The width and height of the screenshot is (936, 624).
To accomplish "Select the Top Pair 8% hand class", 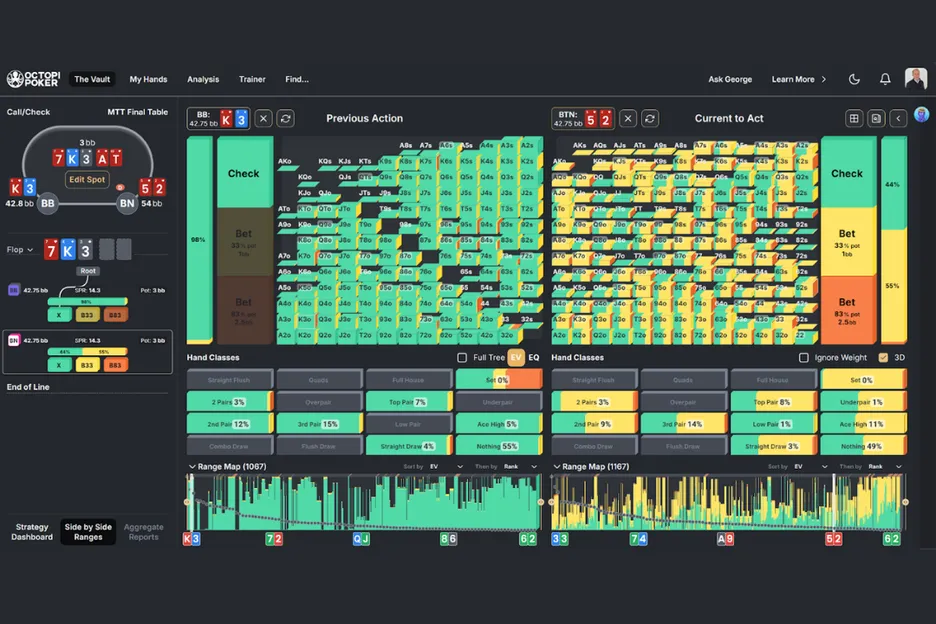I will pyautogui.click(x=774, y=402).
